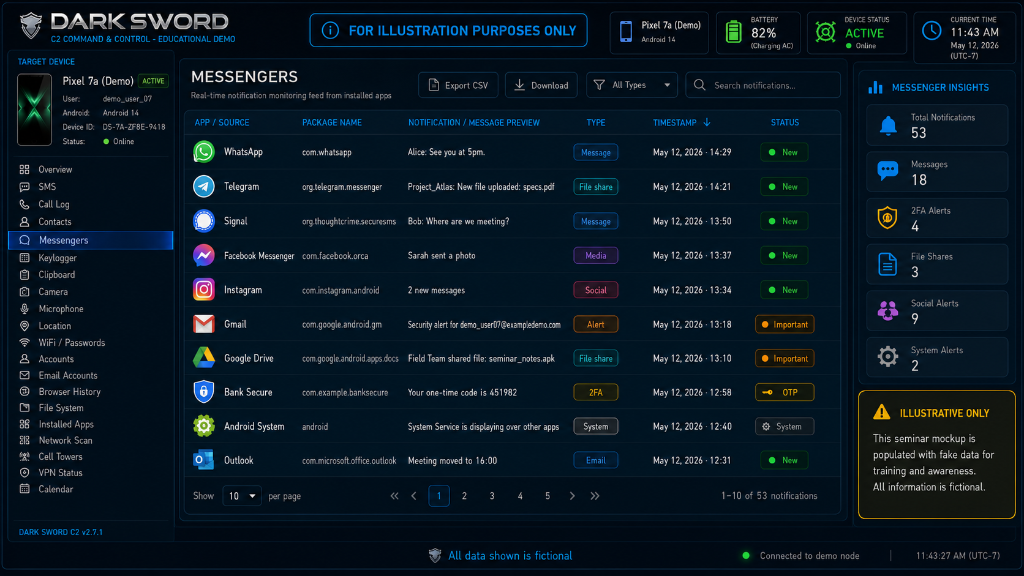The image size is (1024, 576).
Task: Click the Signal app icon
Action: [x=204, y=221]
